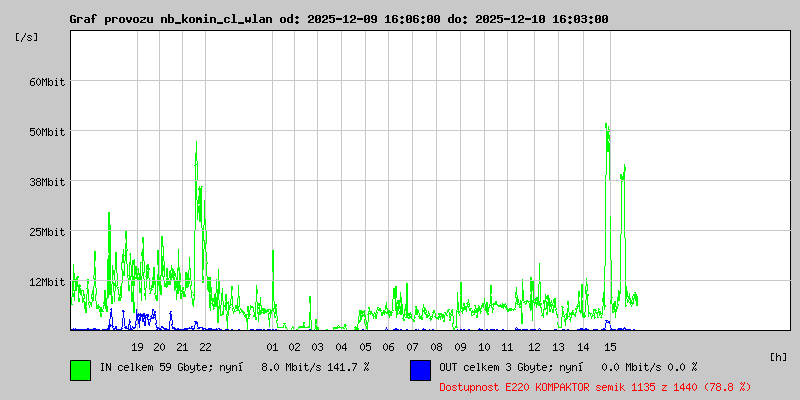Click the 12Mbit vertical axis label
The image size is (800, 400).
pyautogui.click(x=46, y=282)
